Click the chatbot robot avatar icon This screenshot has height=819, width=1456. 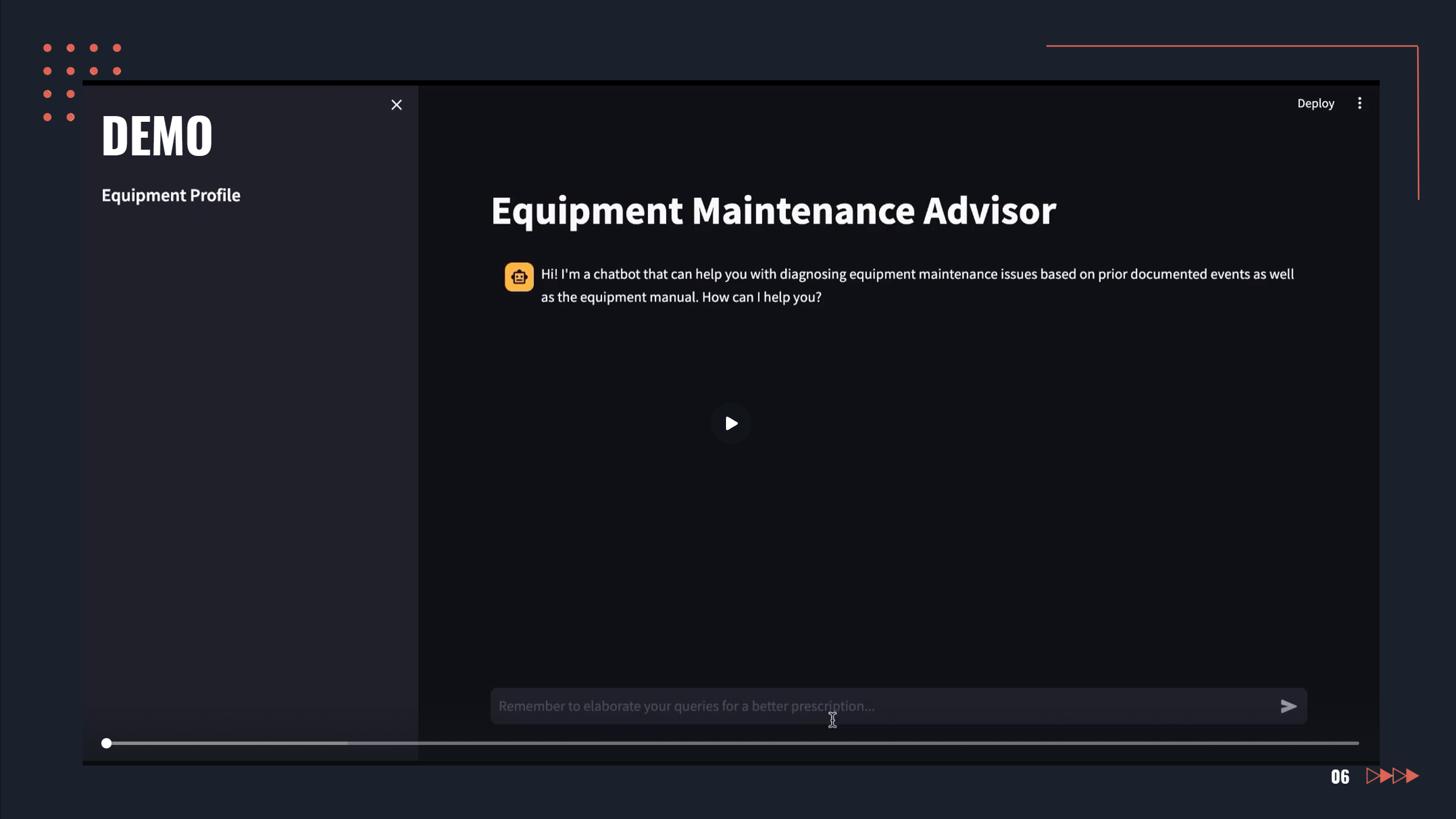pos(519,277)
